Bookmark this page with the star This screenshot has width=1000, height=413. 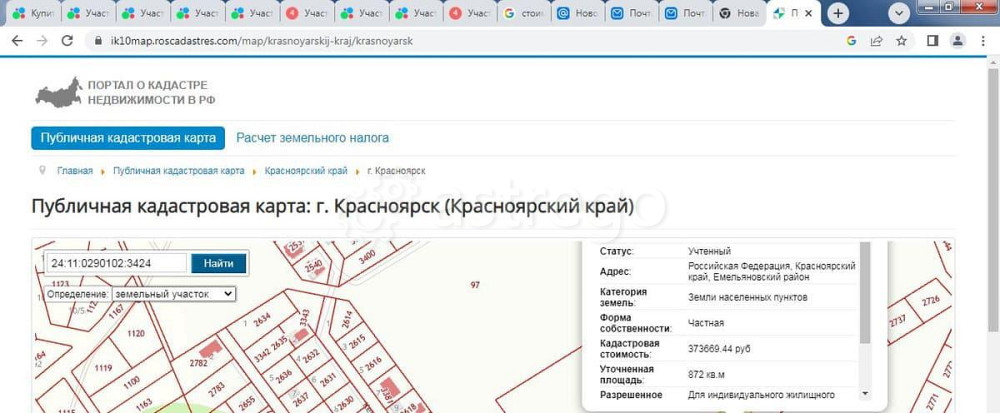pyautogui.click(x=901, y=41)
